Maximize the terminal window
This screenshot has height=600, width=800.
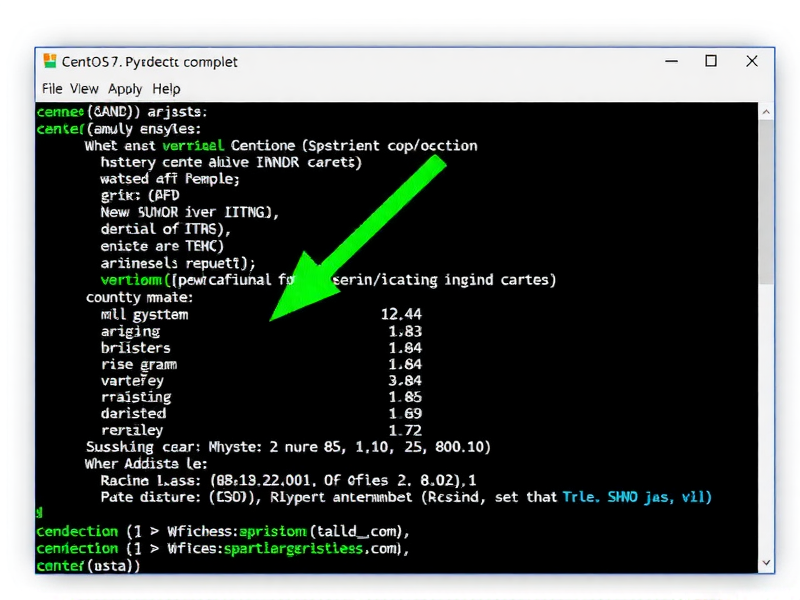pyautogui.click(x=711, y=61)
